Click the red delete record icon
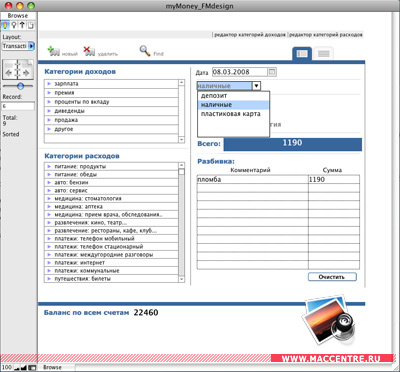The height and width of the screenshot is (372, 400). pos(89,51)
